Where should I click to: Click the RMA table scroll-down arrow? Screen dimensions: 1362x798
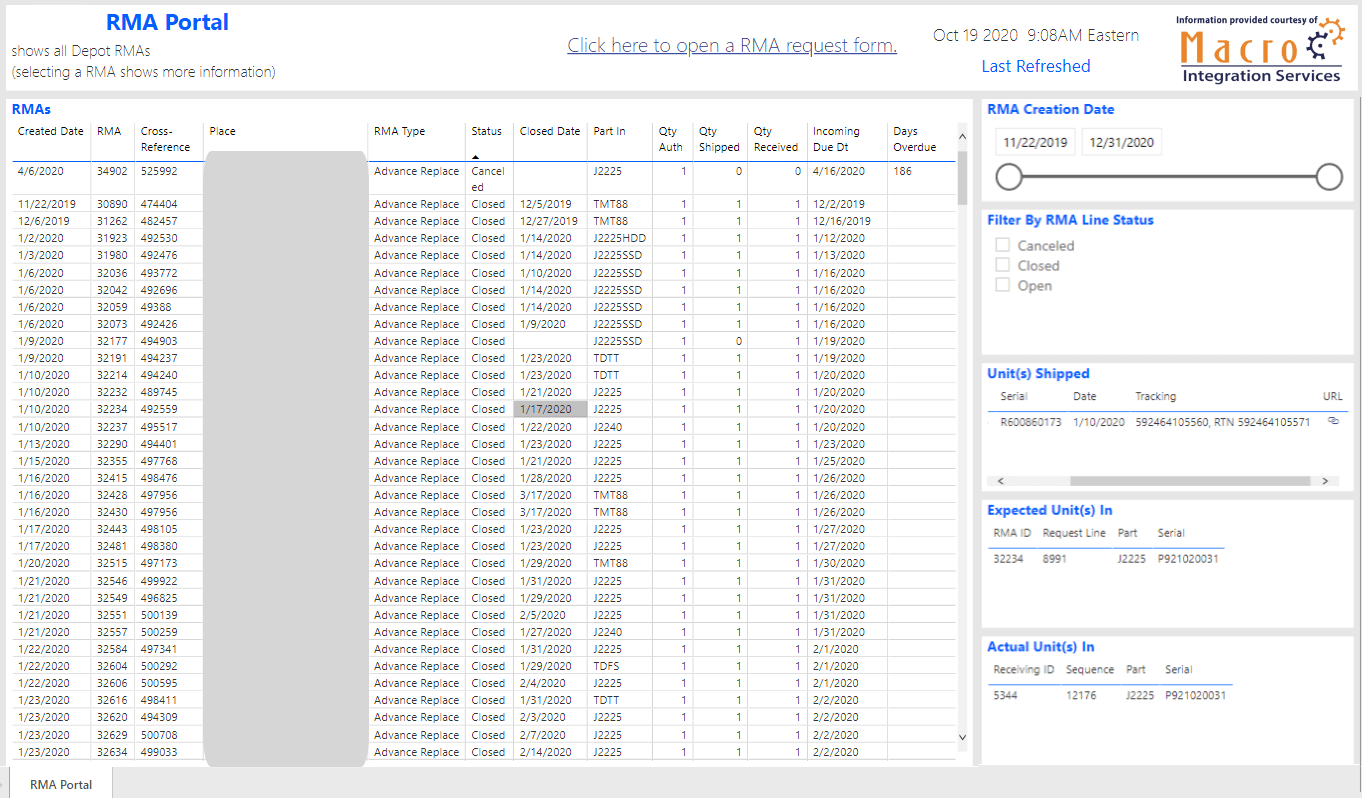(x=962, y=737)
